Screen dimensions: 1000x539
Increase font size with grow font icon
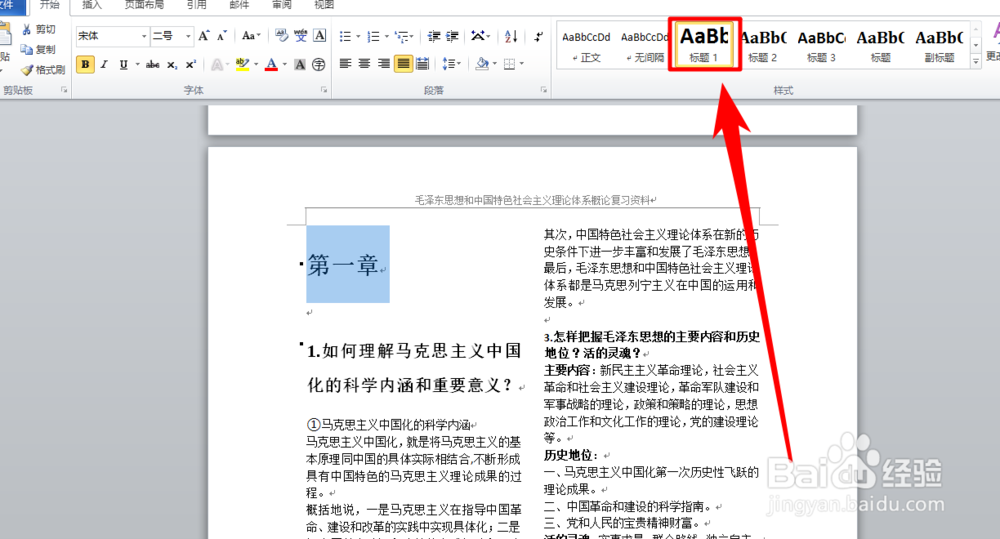203,36
